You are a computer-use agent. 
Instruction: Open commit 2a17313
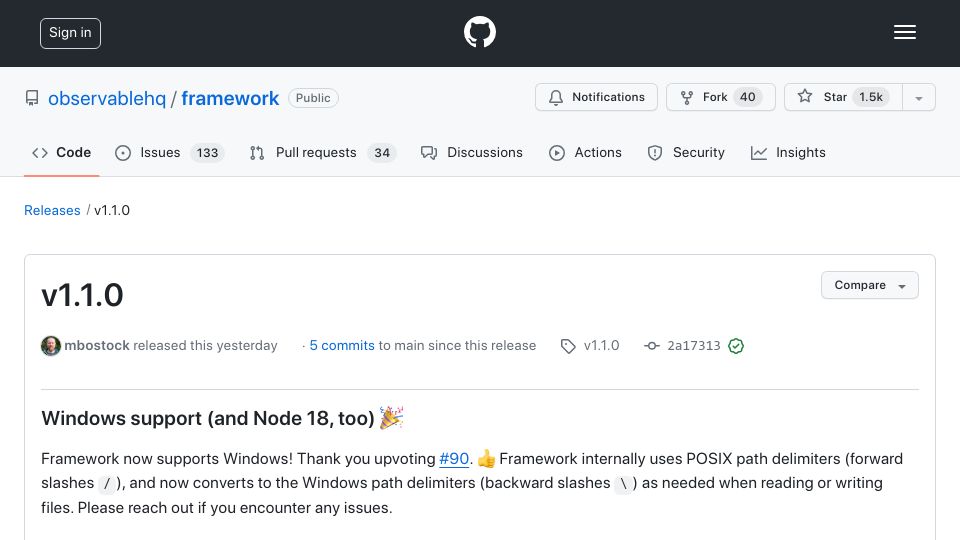[x=694, y=345]
